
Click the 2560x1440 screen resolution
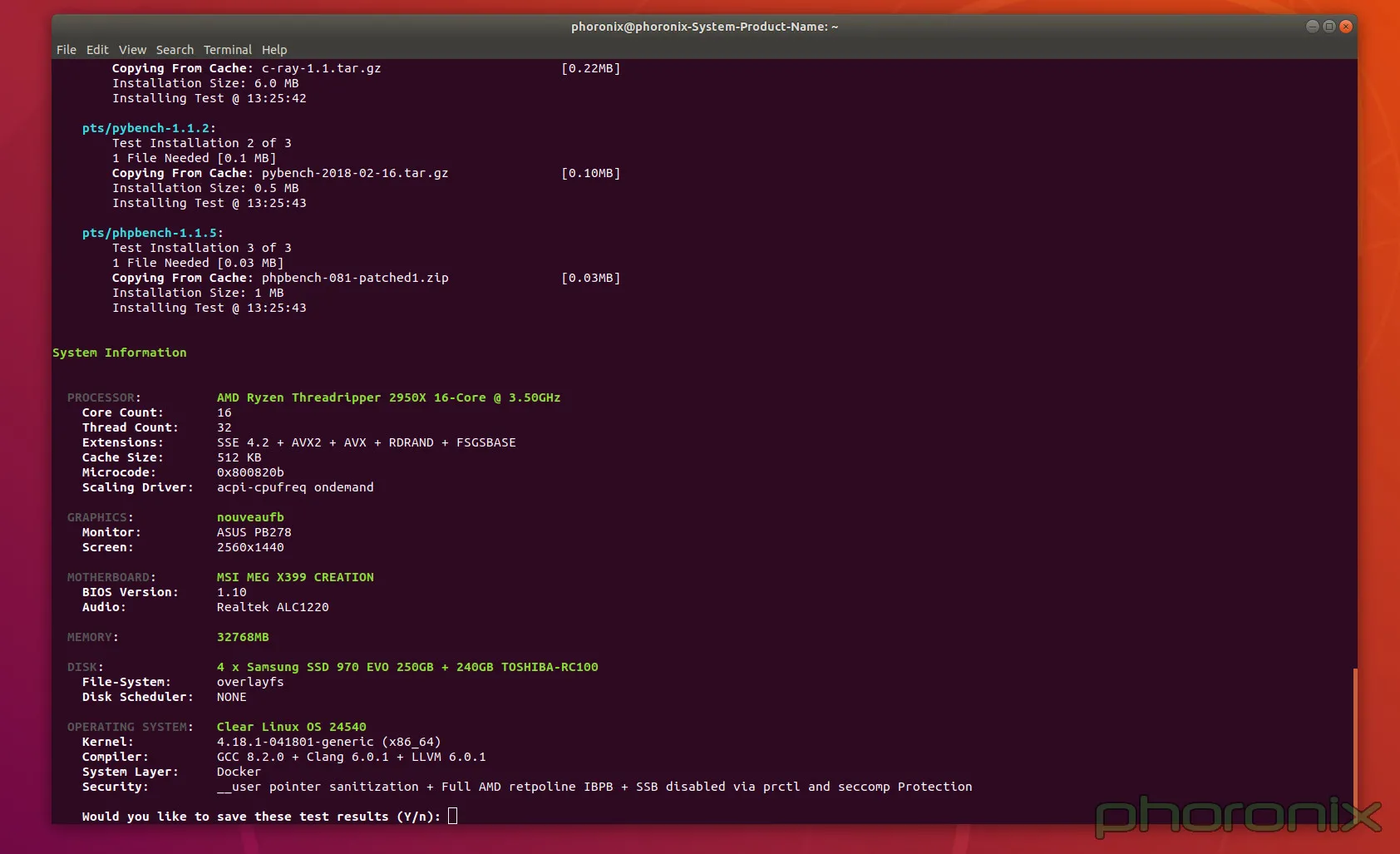(x=250, y=547)
